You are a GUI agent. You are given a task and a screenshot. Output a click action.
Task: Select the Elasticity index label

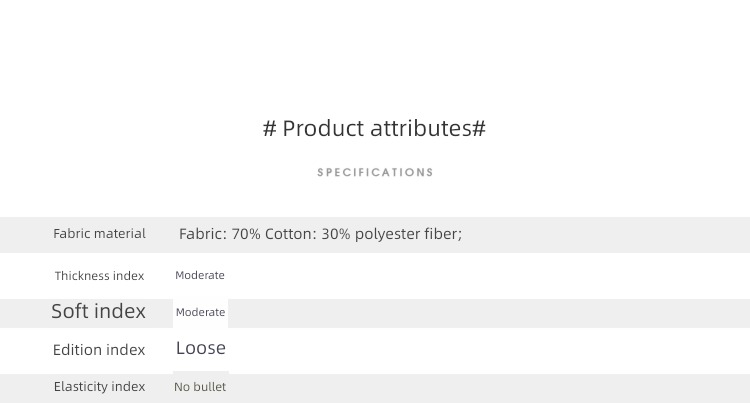(x=99, y=386)
